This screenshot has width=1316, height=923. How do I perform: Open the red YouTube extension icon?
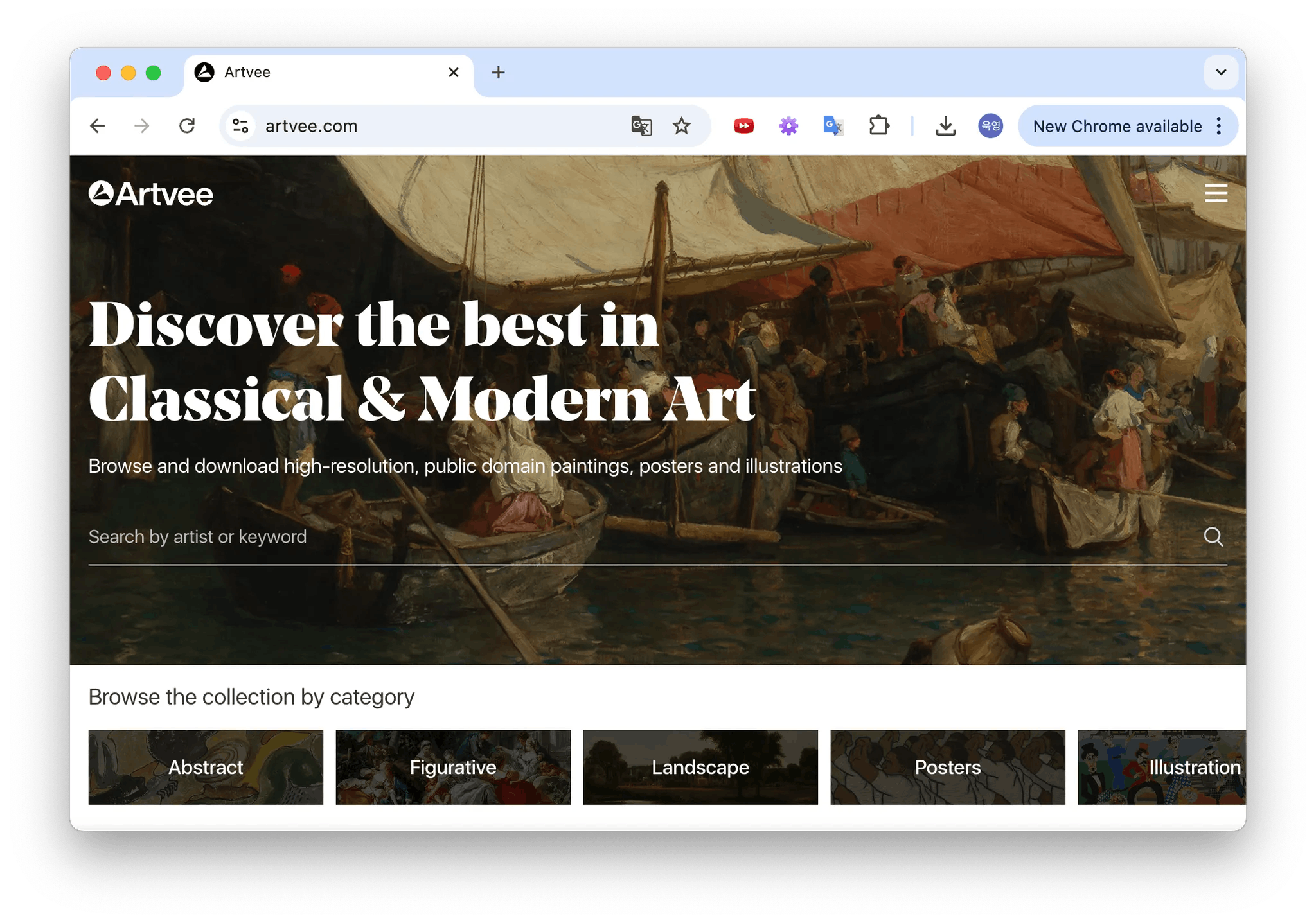click(x=743, y=126)
